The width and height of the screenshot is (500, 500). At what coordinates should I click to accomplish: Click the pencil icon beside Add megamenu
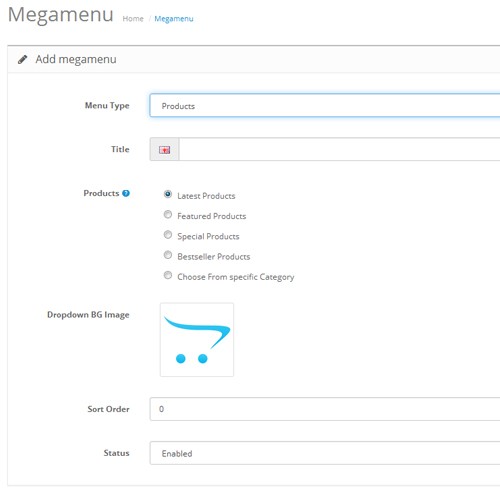point(22,60)
